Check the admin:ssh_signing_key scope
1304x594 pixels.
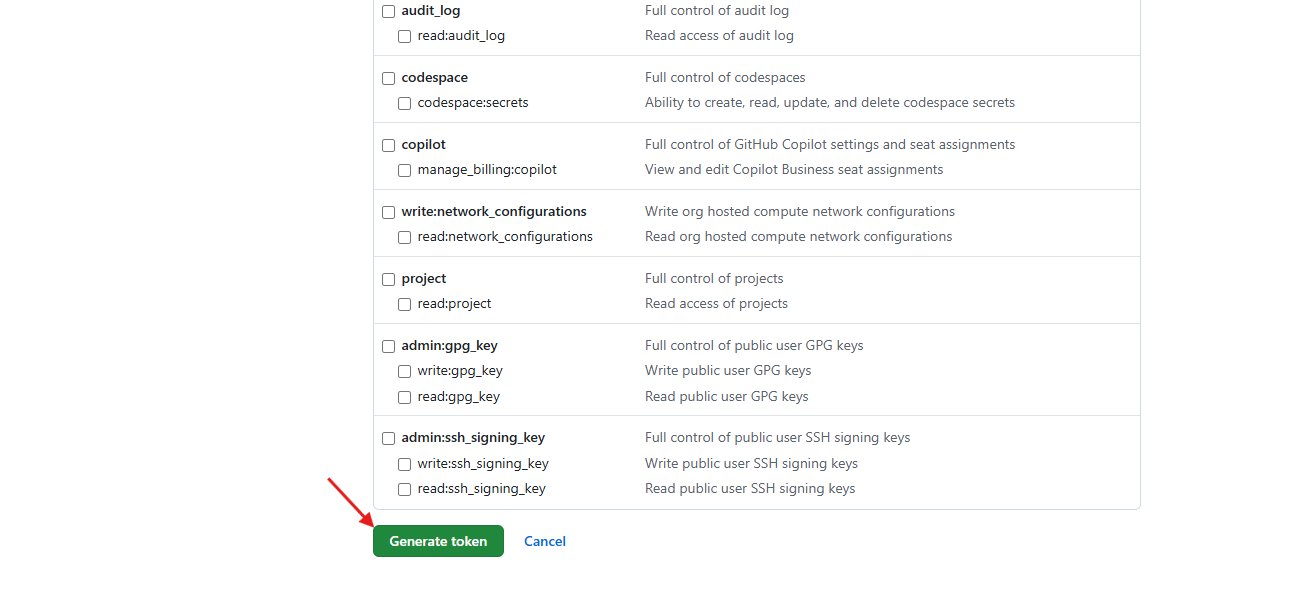click(389, 438)
